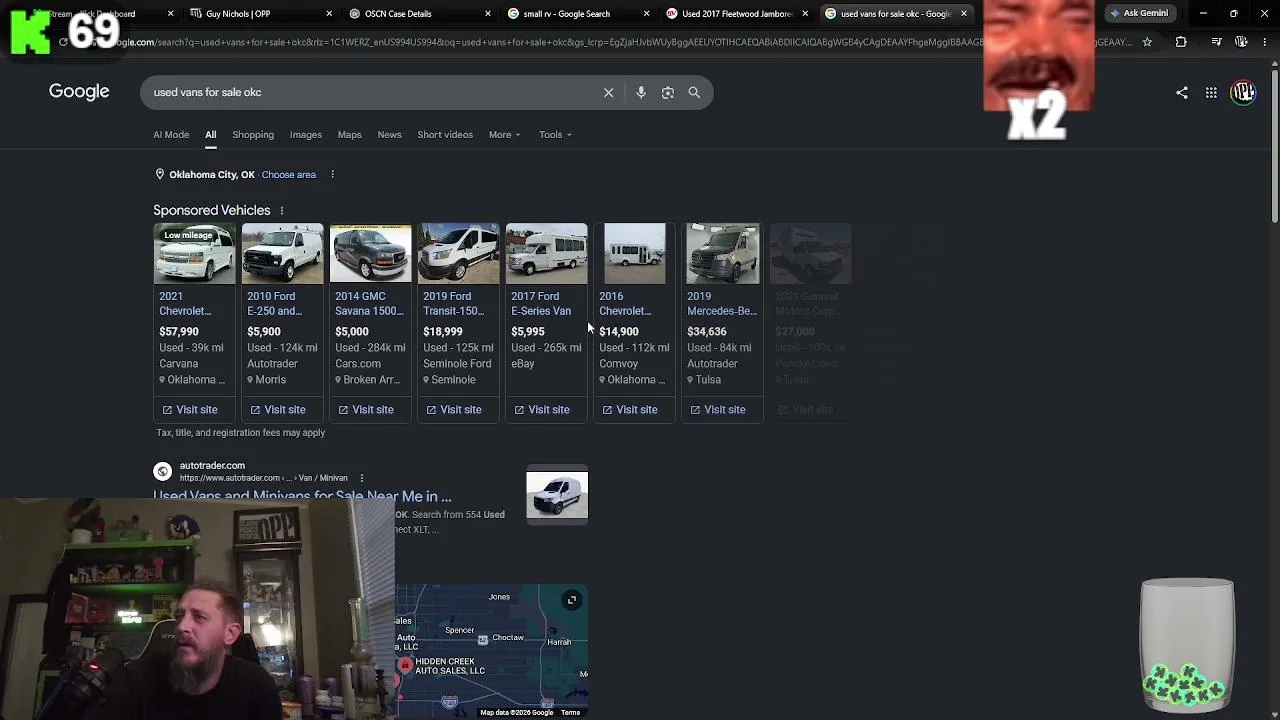
Task: Click the Hidden Creek Auto Sales map pin
Action: (405, 665)
